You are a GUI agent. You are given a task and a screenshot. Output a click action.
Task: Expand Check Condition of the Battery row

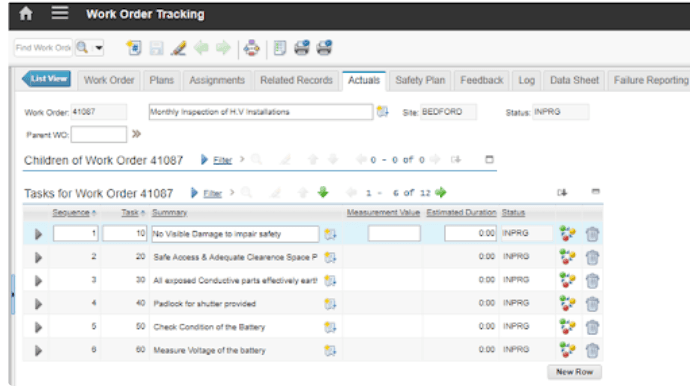pos(38,327)
